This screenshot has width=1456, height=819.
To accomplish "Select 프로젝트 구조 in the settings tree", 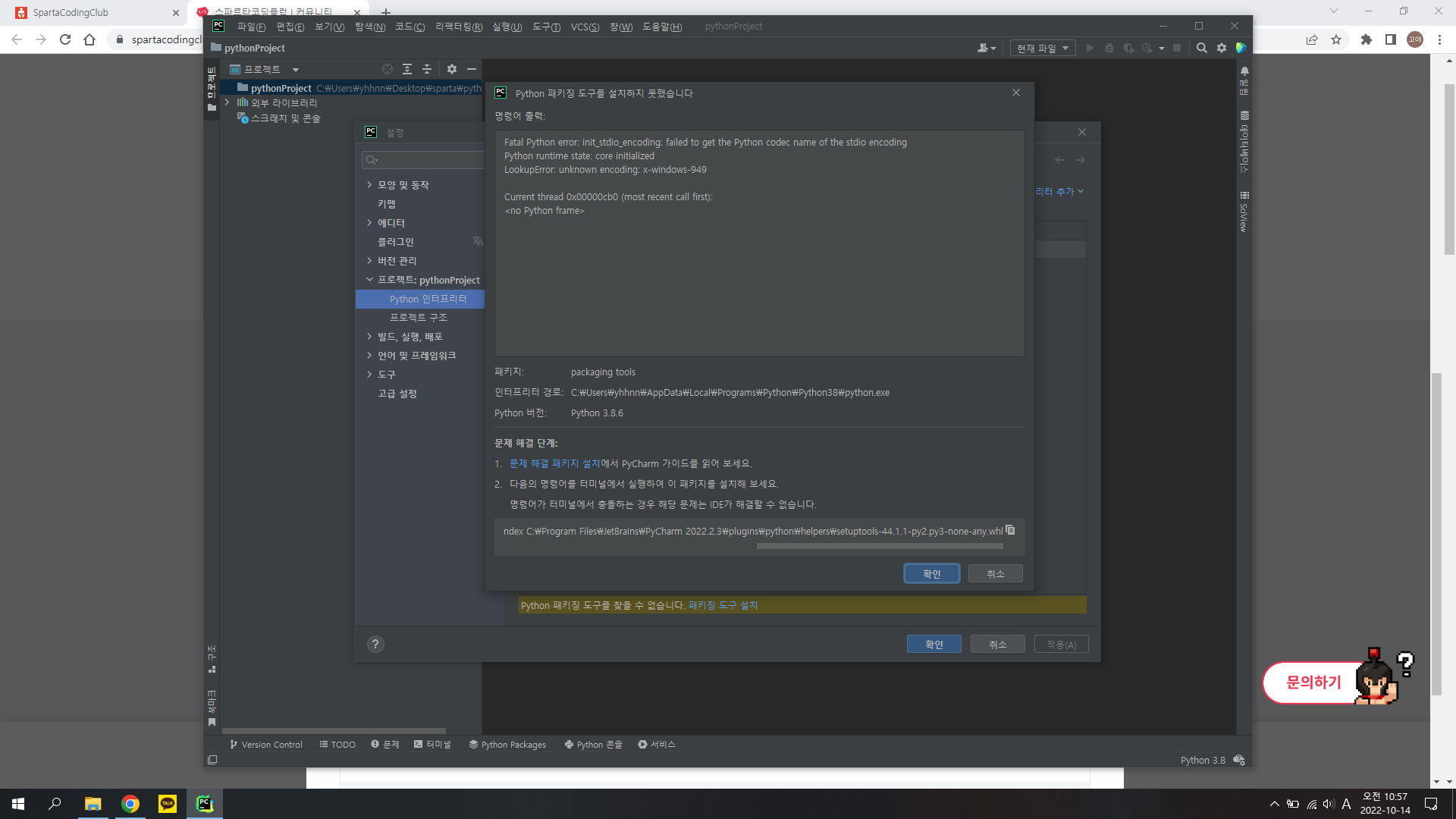I will tap(420, 318).
